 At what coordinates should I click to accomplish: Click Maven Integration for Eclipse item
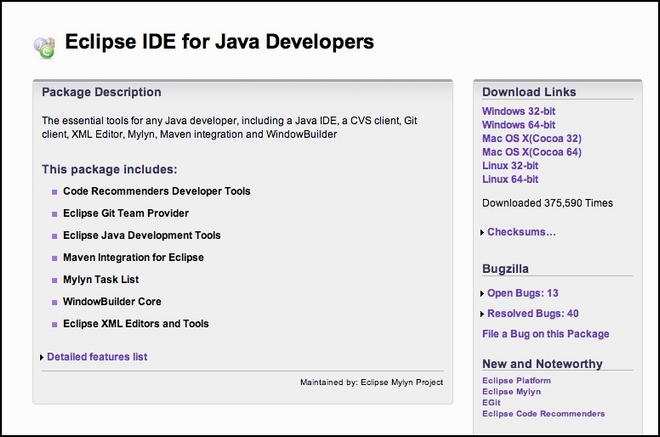click(133, 257)
